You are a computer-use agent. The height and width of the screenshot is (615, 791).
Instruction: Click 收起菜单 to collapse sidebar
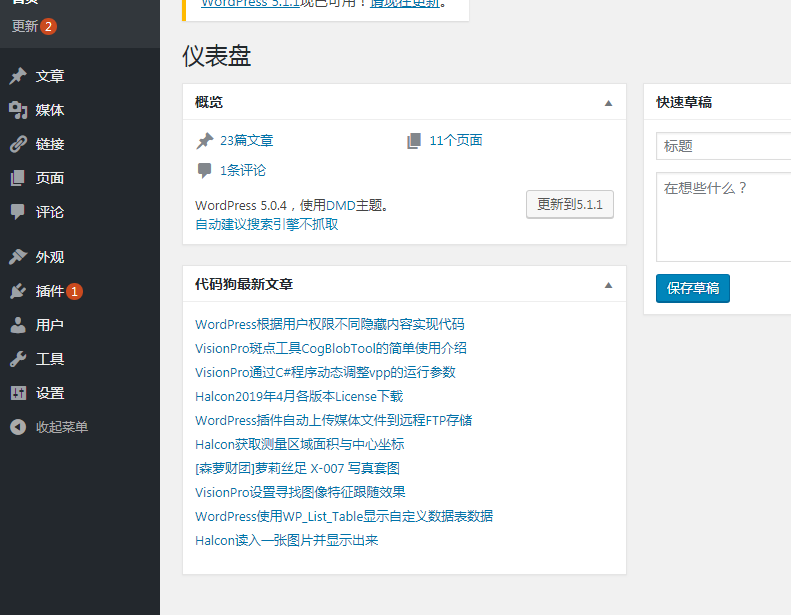[x=62, y=427]
